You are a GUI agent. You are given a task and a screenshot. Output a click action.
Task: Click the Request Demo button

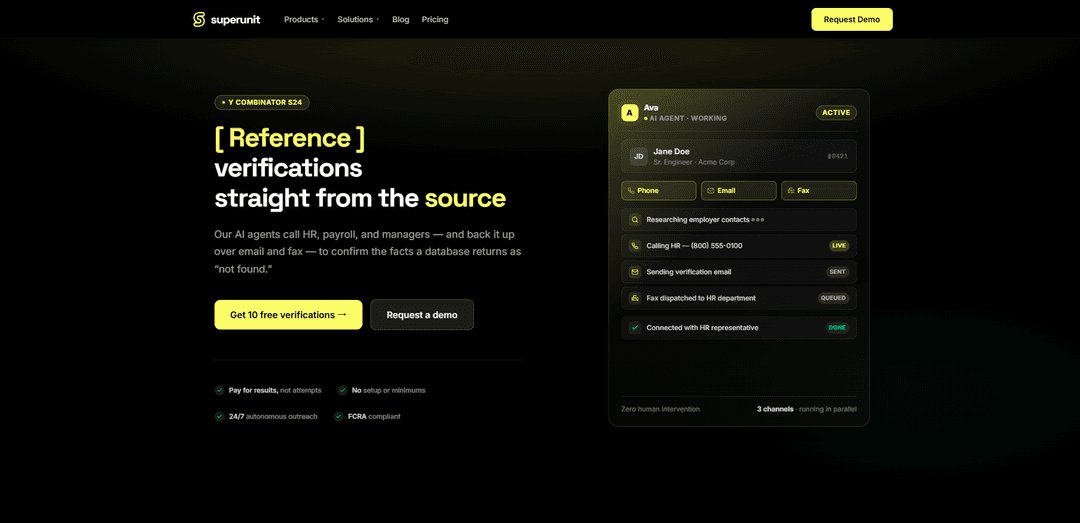point(851,19)
